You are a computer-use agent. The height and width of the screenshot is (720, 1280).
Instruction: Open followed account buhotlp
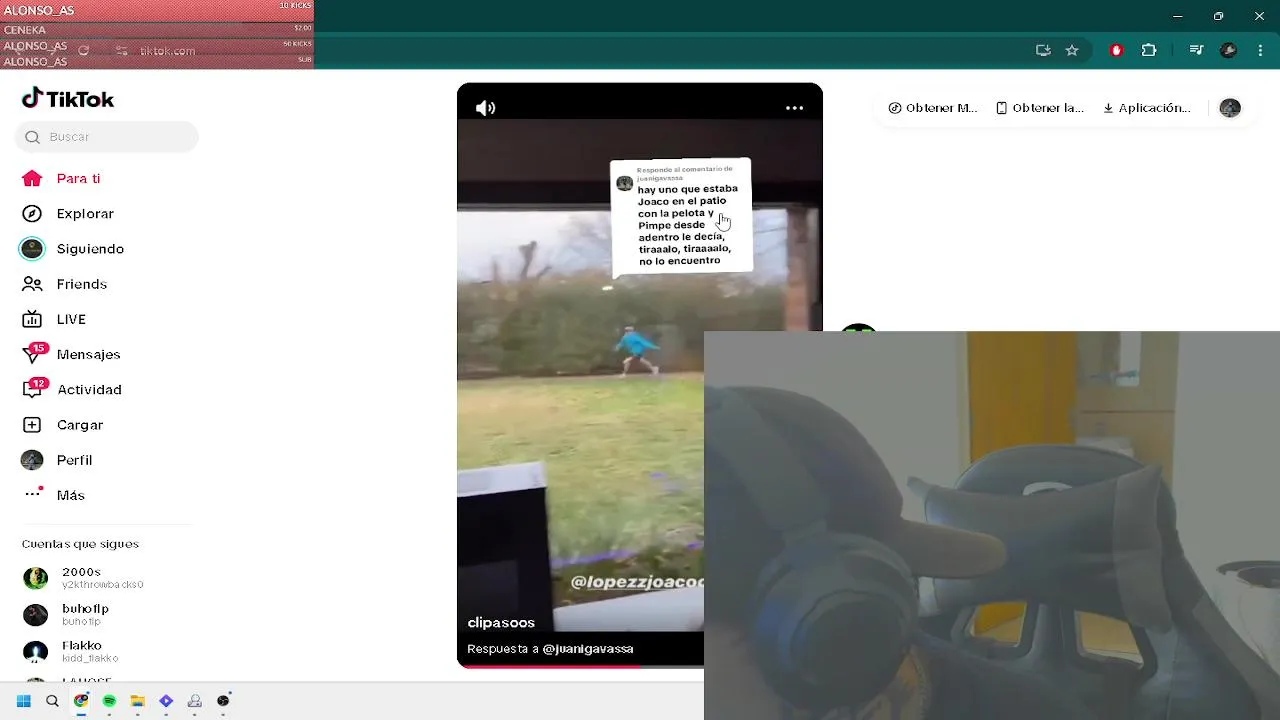66,614
